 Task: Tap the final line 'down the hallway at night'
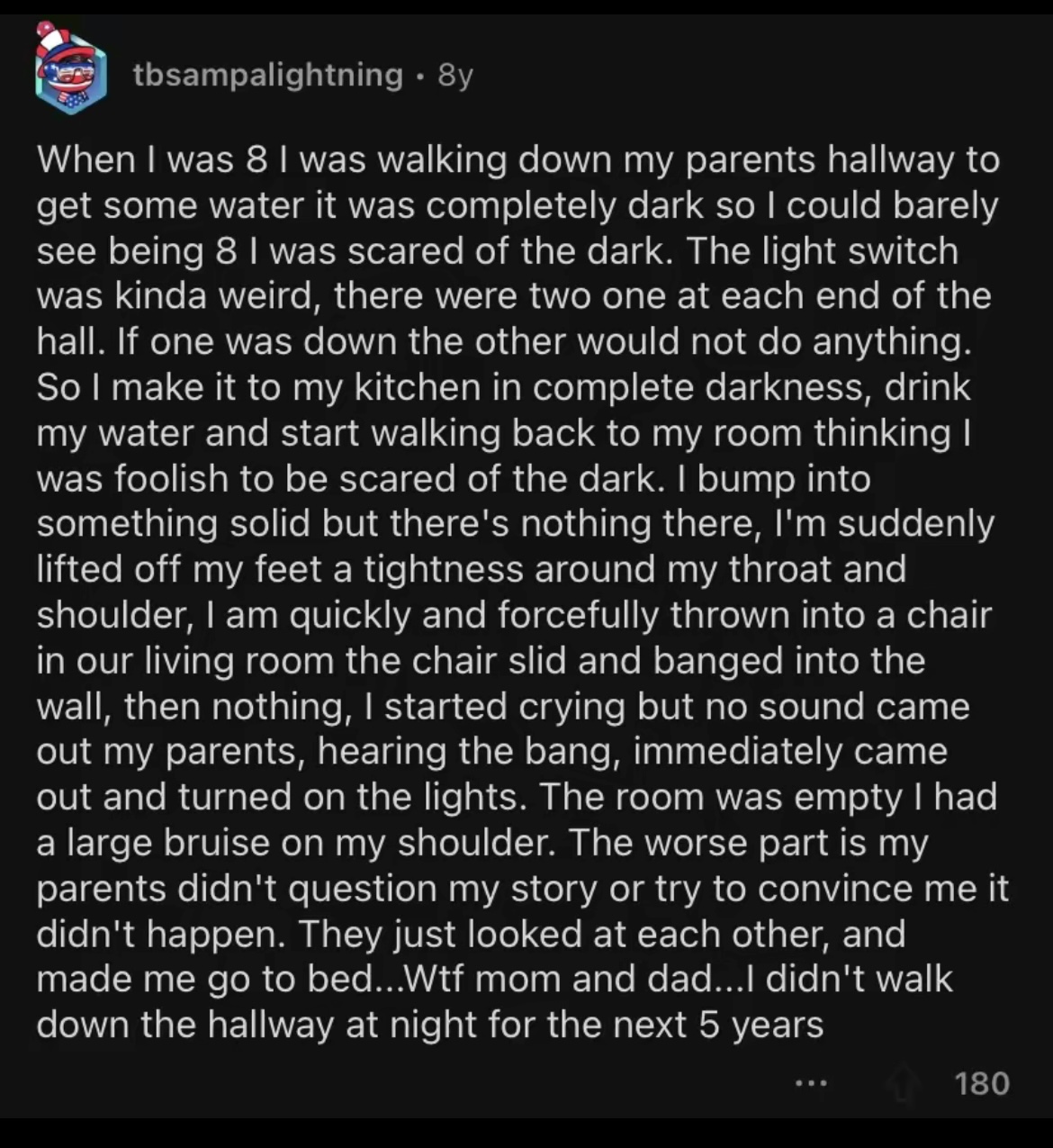point(430,1025)
